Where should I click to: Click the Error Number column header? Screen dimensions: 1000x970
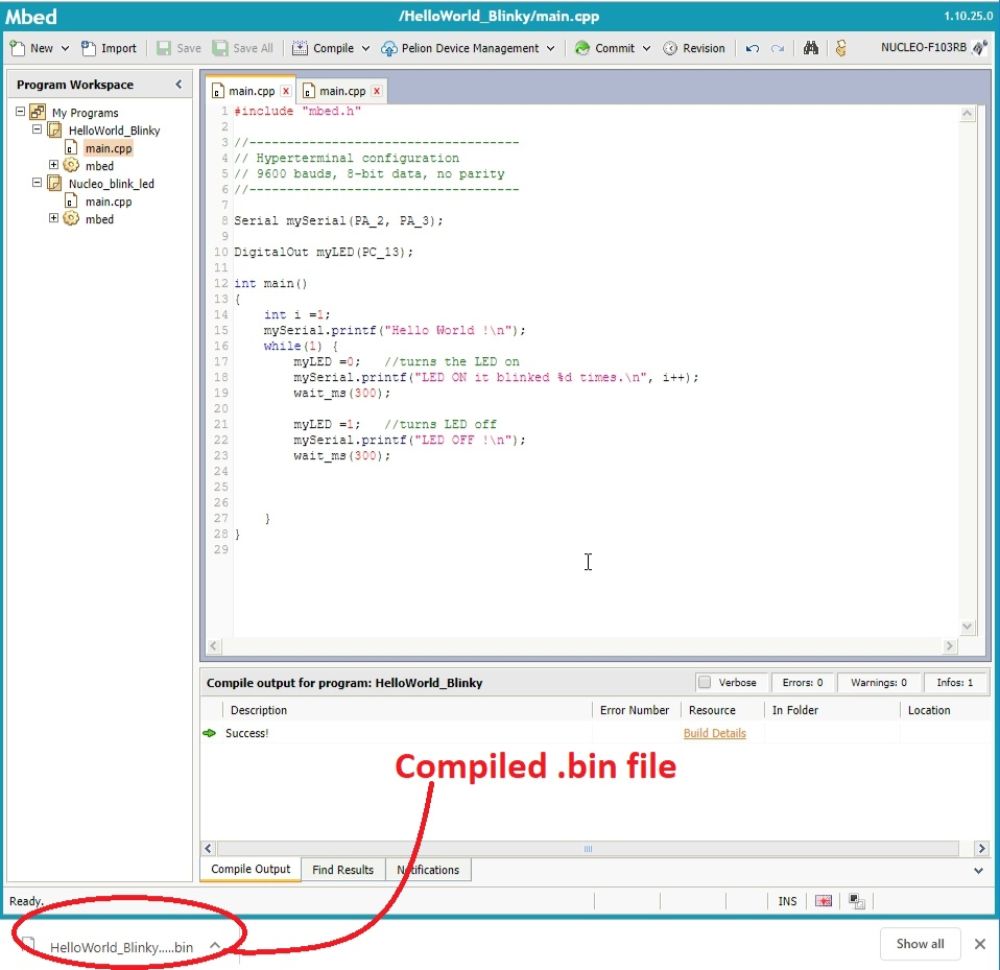point(634,710)
